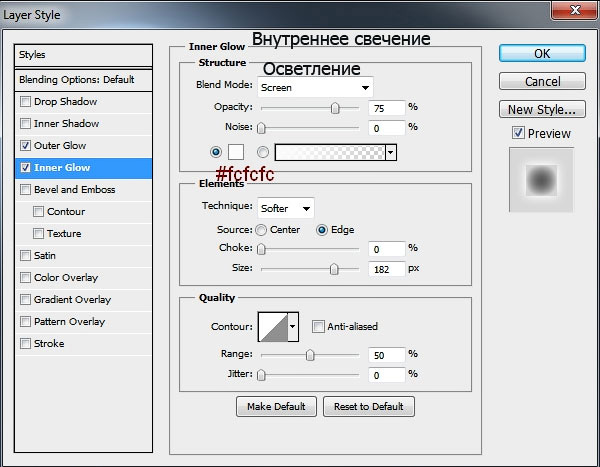Enable the Inner Shadow checkbox

click(25, 124)
